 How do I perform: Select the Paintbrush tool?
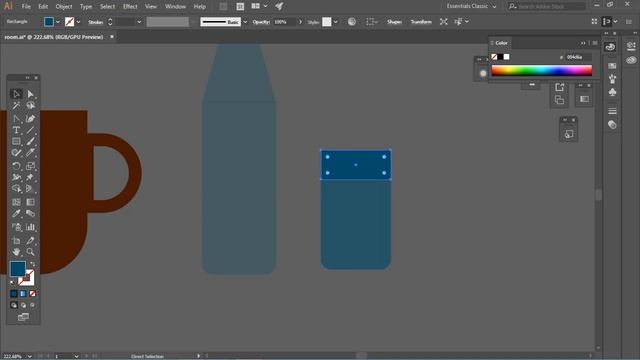click(x=31, y=142)
